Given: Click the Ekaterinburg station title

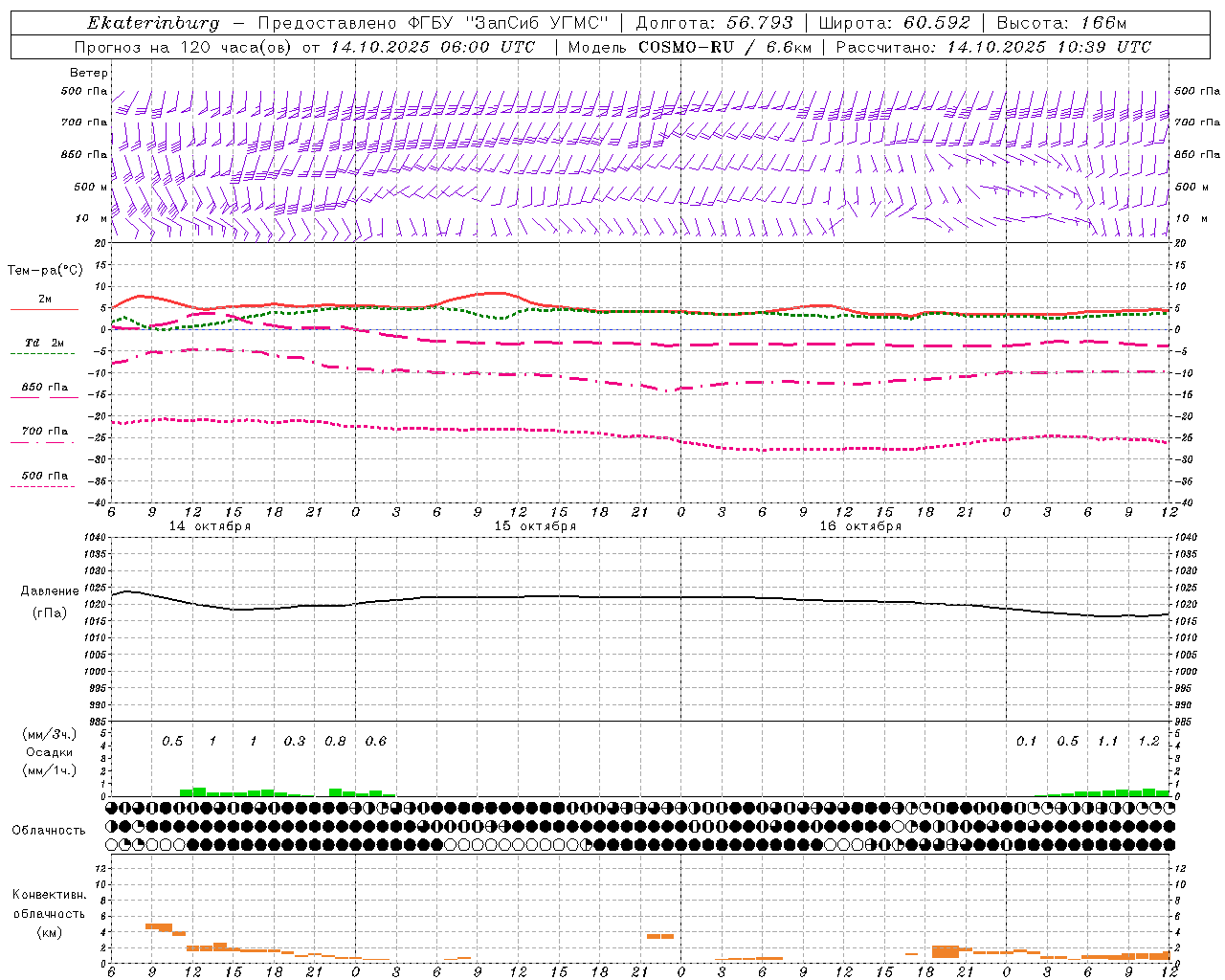Looking at the screenshot, I should (x=153, y=23).
